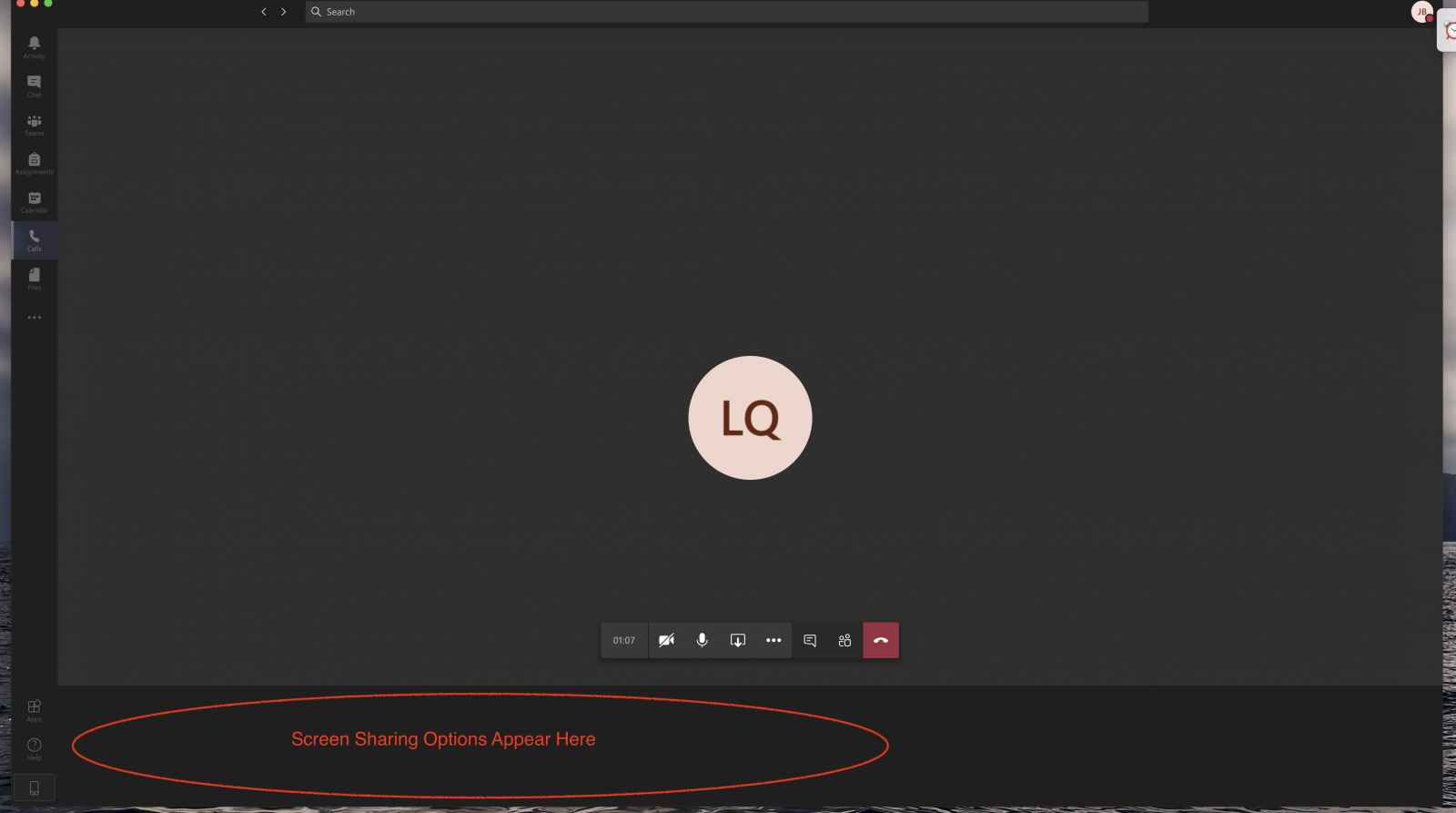Open the JB profile avatar menu
Viewport: 1456px width, 813px height.
[x=1421, y=12]
